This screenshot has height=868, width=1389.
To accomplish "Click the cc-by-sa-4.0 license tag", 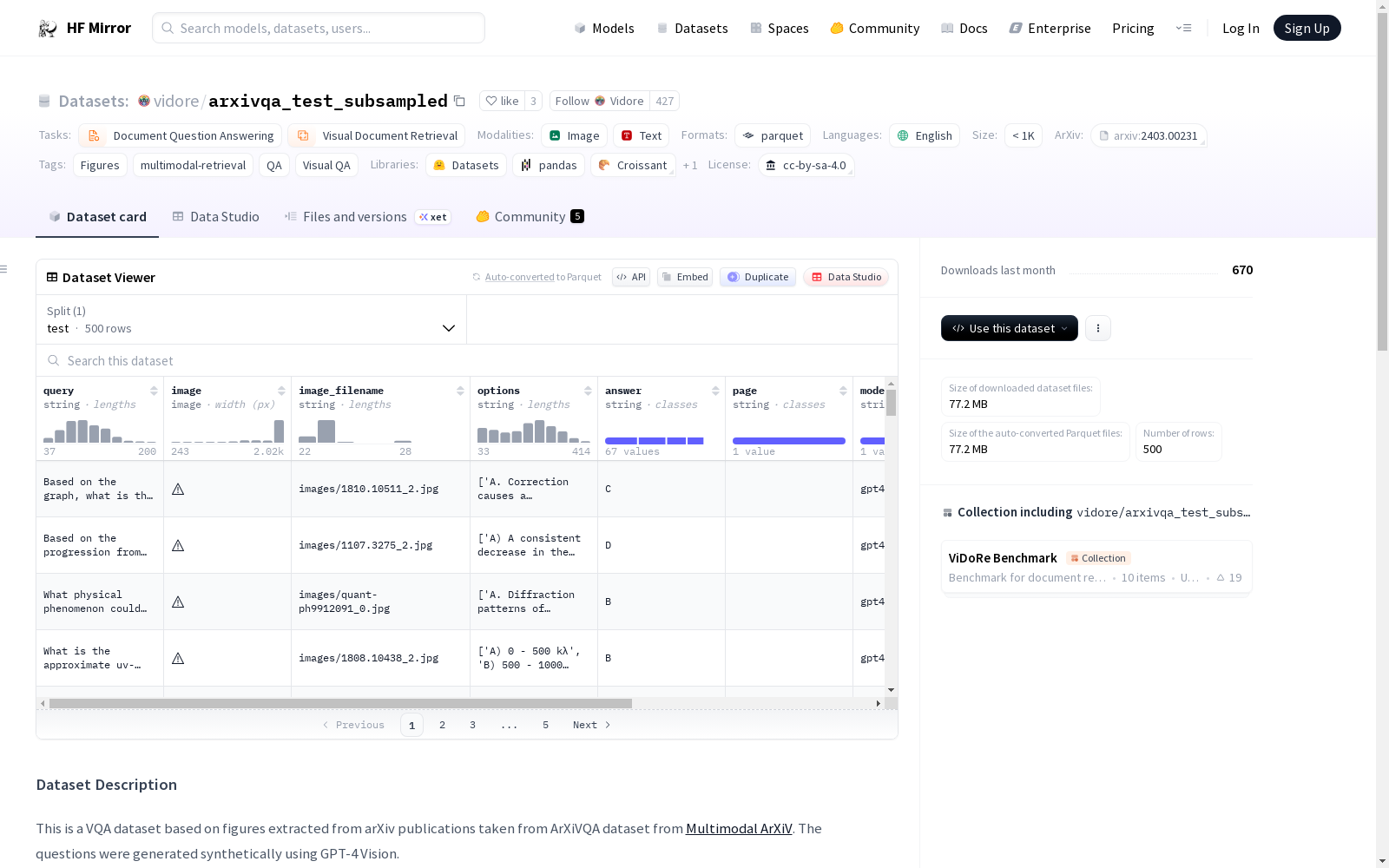I will (x=806, y=166).
